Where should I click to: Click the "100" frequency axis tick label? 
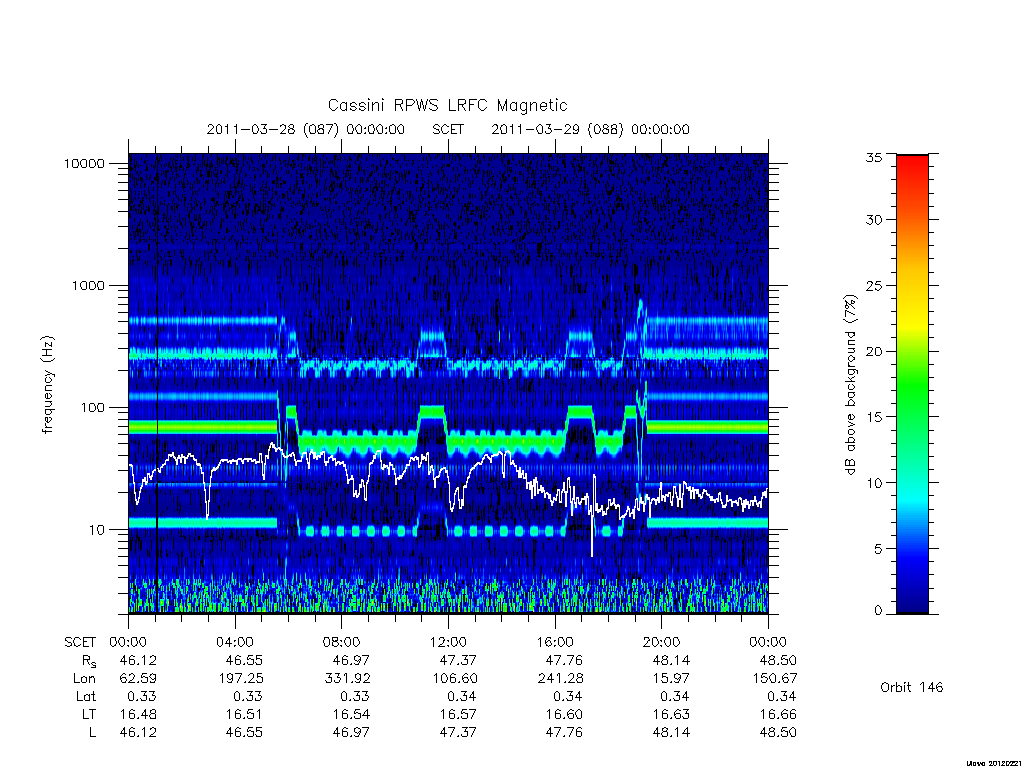(93, 408)
